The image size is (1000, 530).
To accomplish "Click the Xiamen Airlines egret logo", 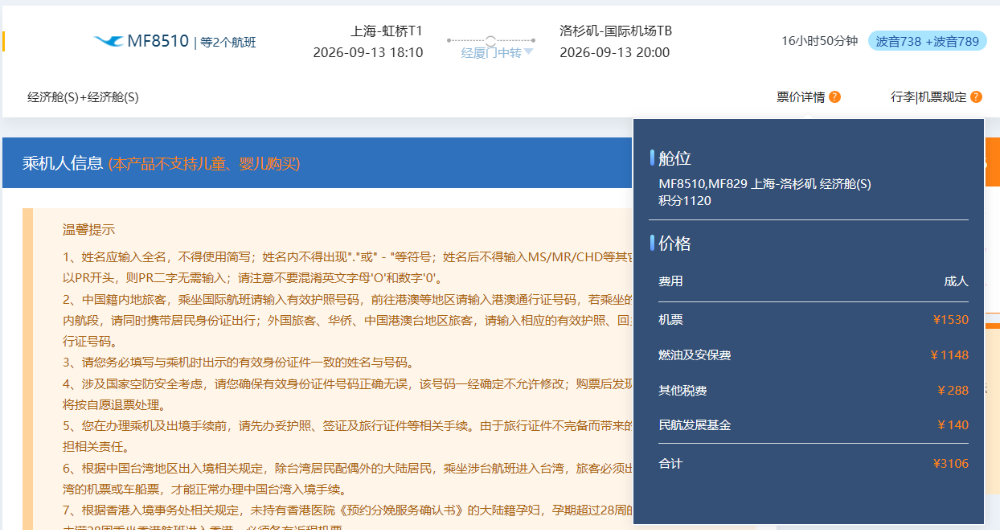I will point(108,41).
